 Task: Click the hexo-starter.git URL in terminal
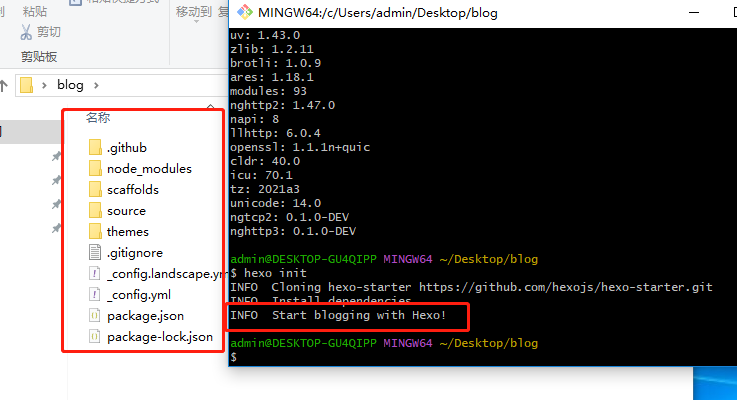tap(565, 287)
